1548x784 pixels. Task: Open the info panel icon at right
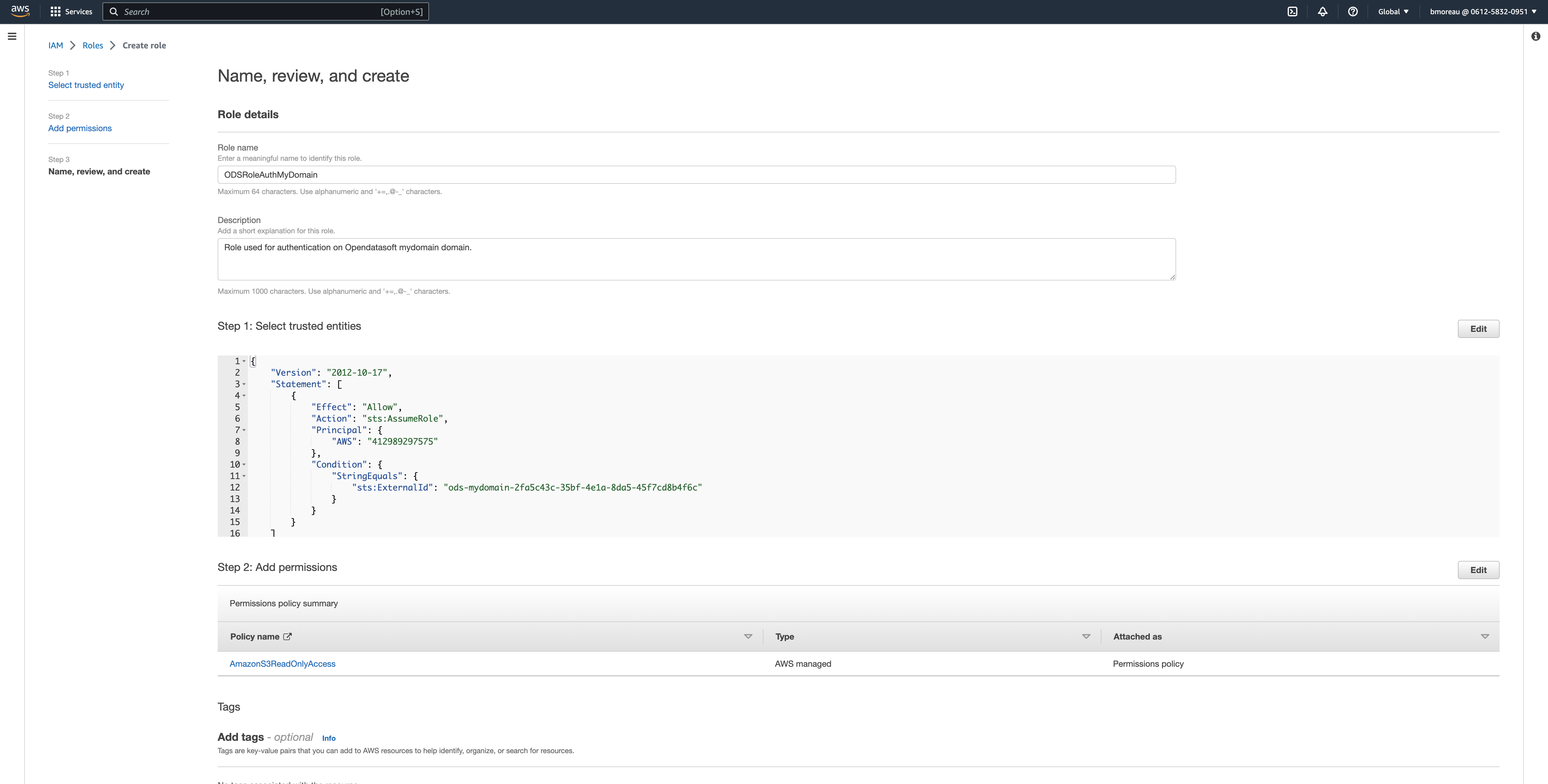tap(1535, 37)
